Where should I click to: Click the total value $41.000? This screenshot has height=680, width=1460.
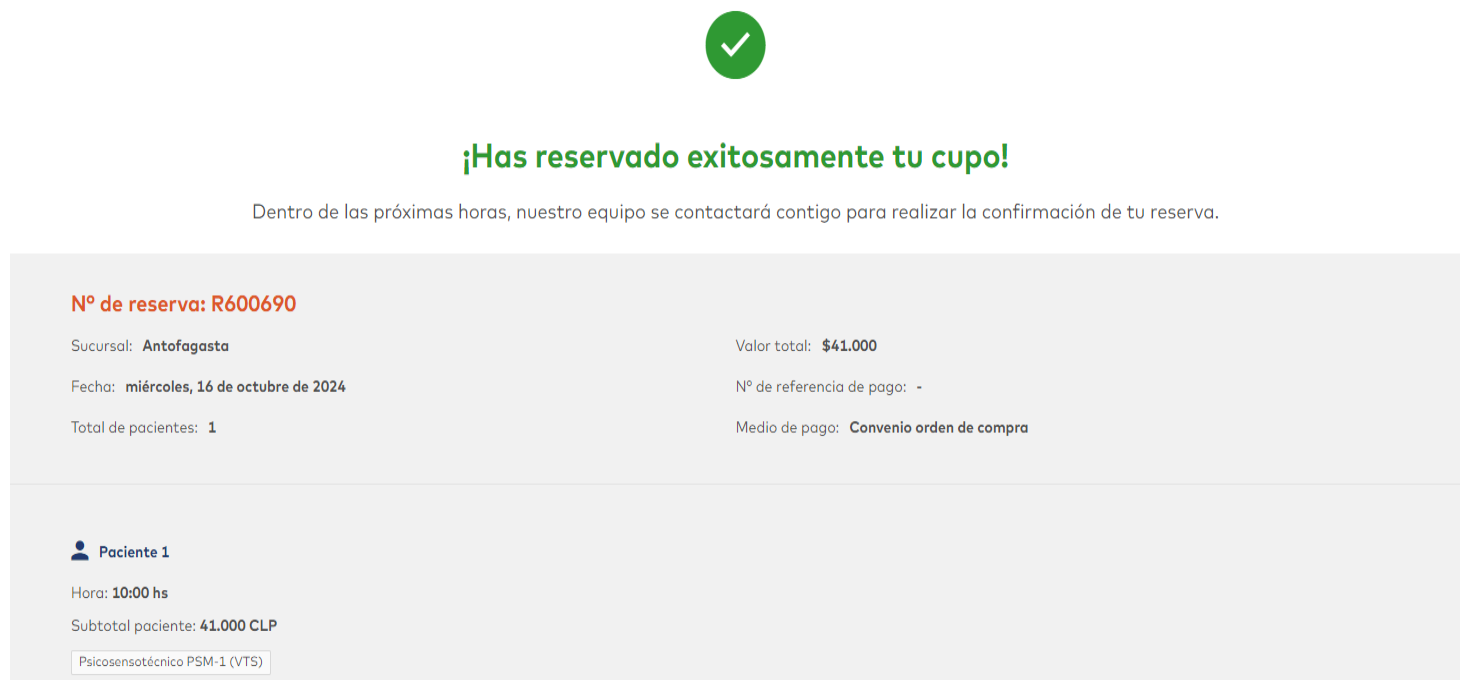click(x=849, y=346)
